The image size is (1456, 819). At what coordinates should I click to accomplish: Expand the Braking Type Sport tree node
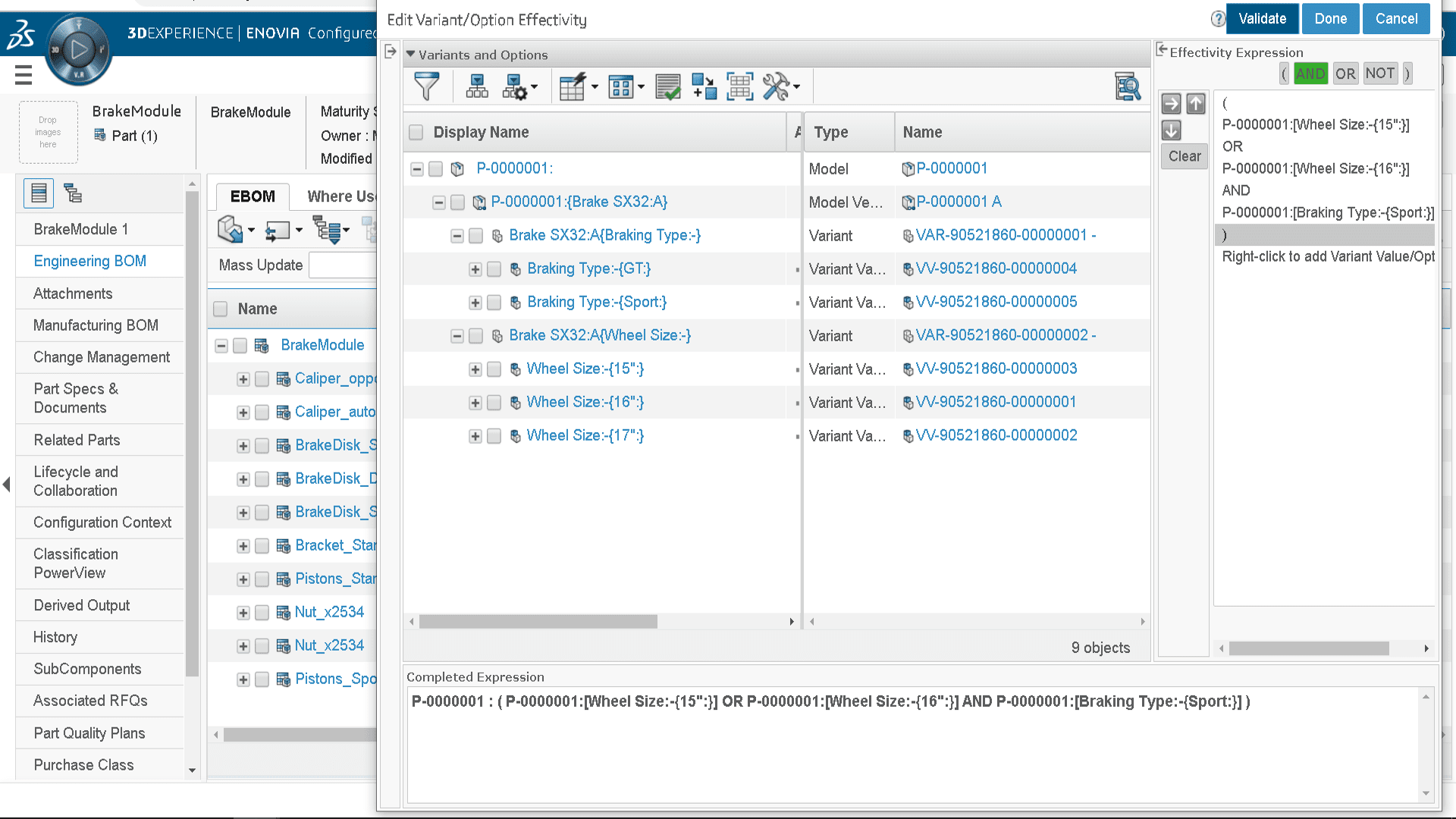click(x=475, y=303)
